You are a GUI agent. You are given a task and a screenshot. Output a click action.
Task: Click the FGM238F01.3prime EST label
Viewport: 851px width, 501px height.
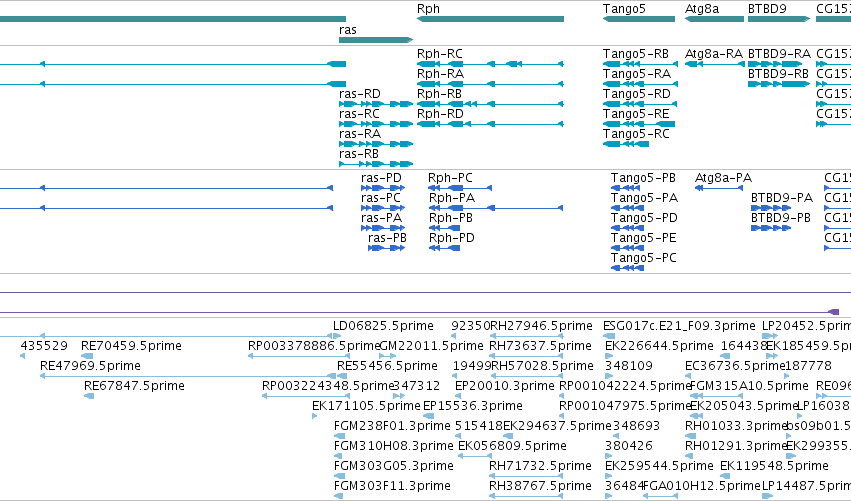coord(392,426)
